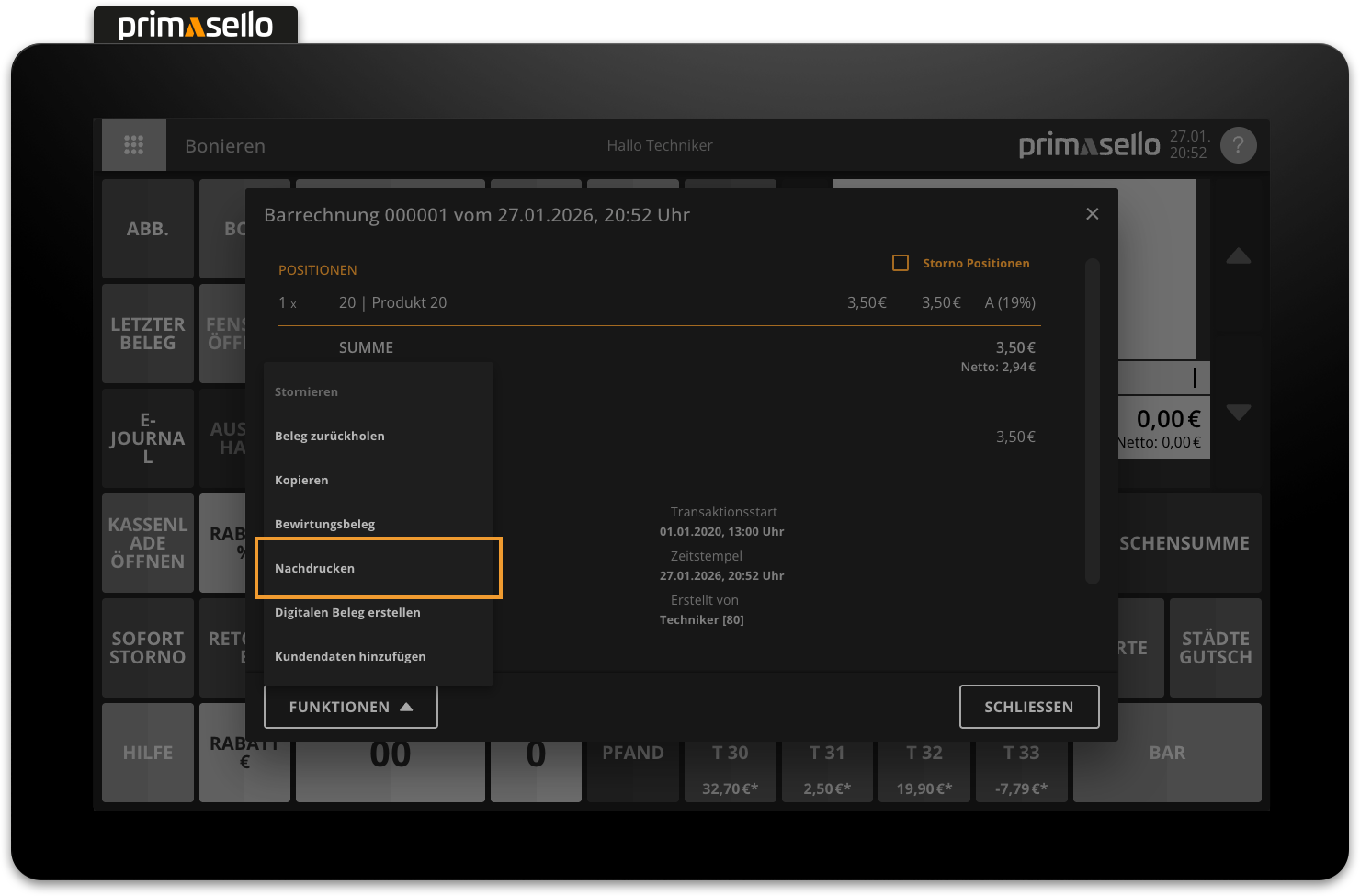Collapse the Funktionen dropdown
The width and height of the screenshot is (1360, 896).
coord(350,707)
